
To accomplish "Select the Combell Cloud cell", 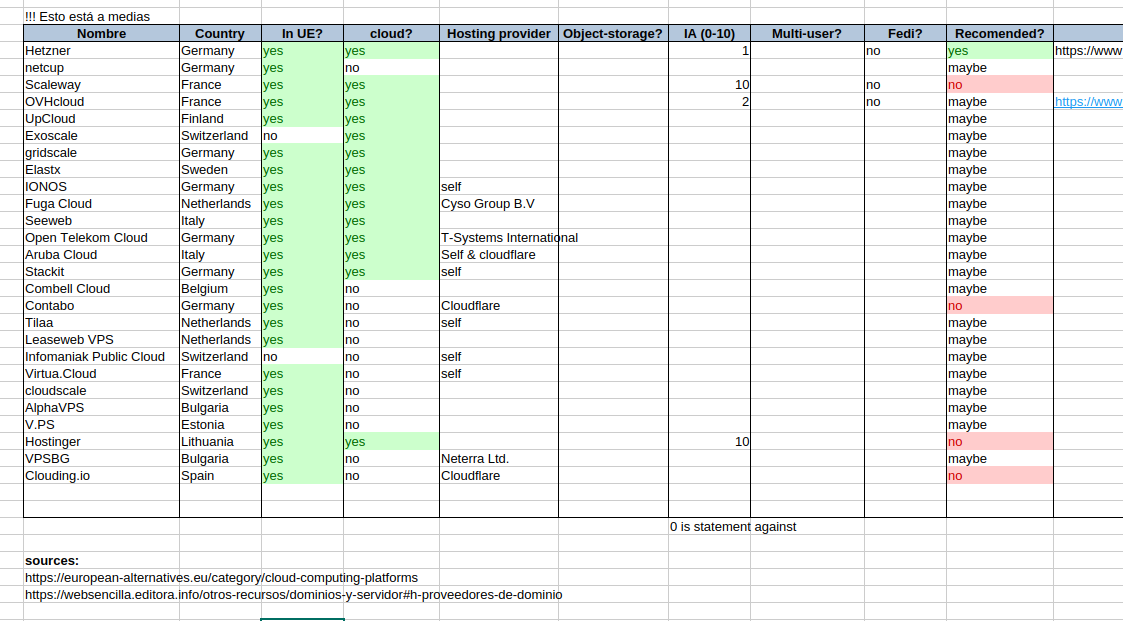I will coord(101,289).
